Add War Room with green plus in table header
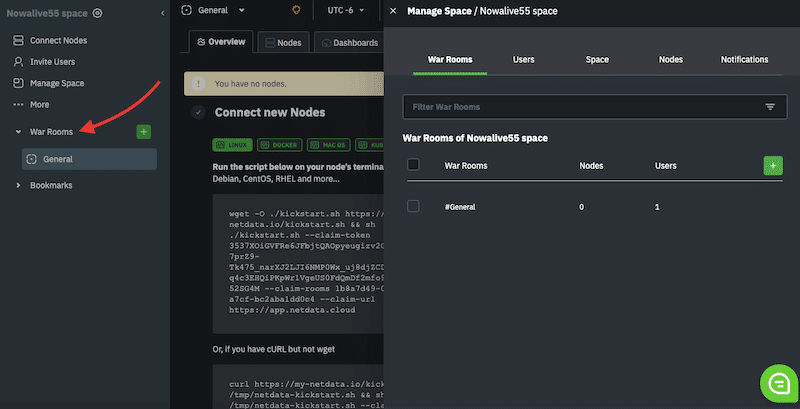The width and height of the screenshot is (800, 409). click(x=773, y=166)
